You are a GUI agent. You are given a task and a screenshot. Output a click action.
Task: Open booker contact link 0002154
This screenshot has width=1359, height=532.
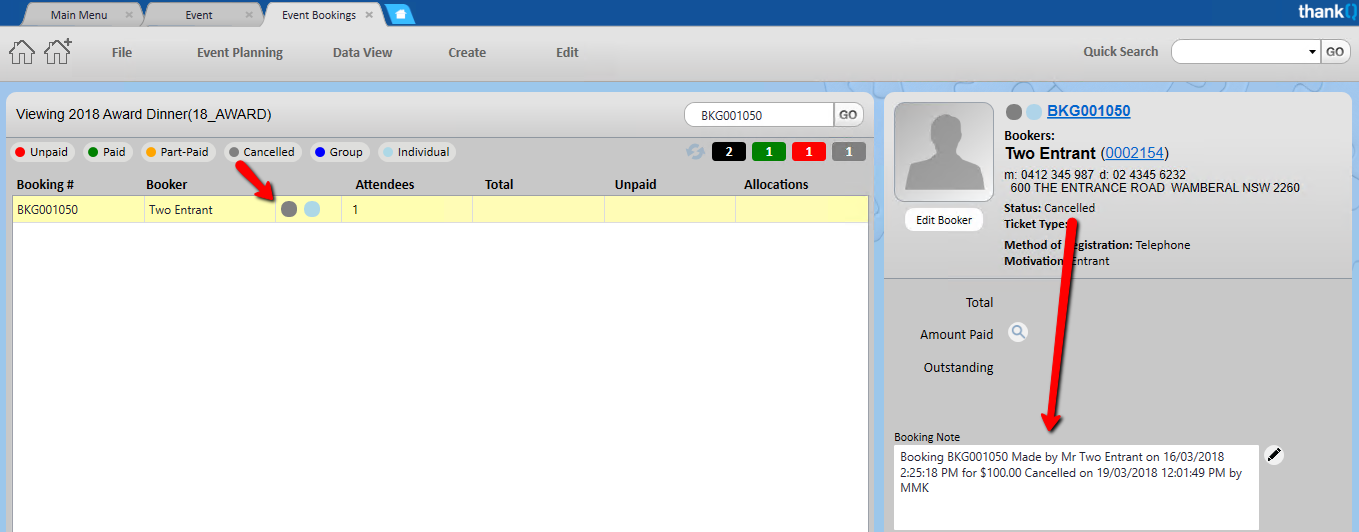click(x=1133, y=153)
